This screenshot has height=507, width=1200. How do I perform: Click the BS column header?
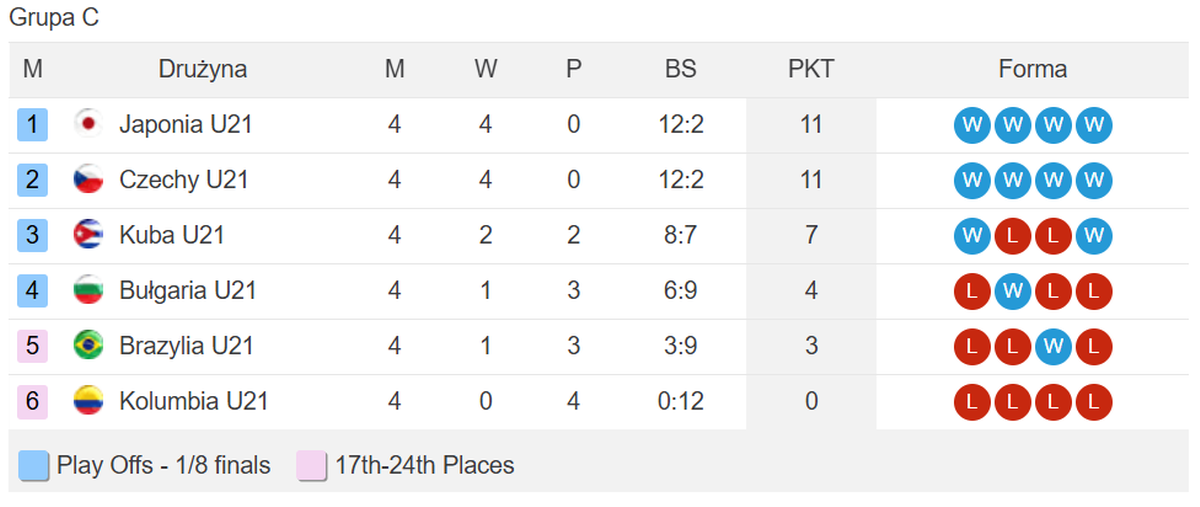[x=680, y=70]
